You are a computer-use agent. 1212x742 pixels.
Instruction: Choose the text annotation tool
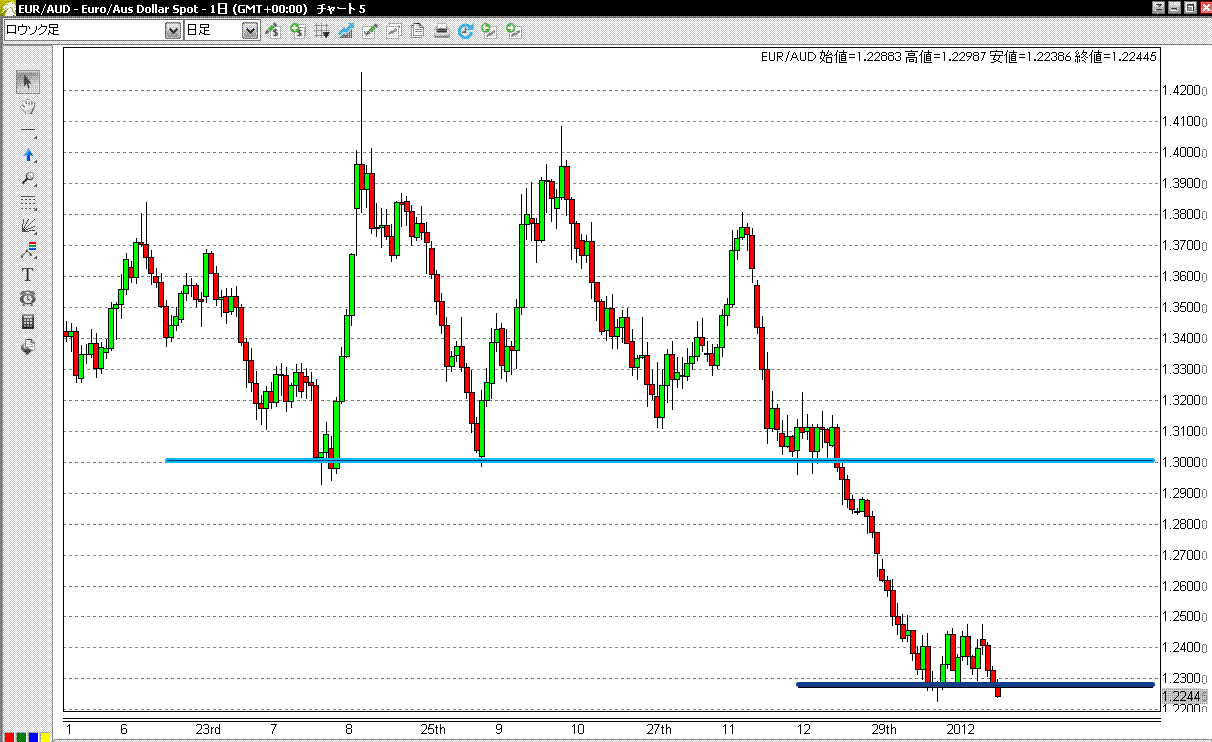pyautogui.click(x=28, y=274)
